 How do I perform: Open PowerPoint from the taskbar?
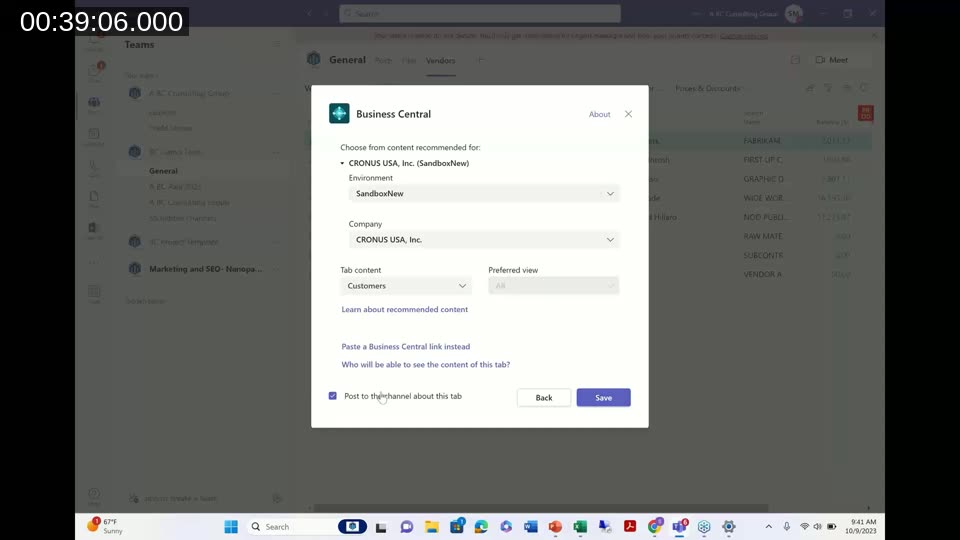point(555,527)
